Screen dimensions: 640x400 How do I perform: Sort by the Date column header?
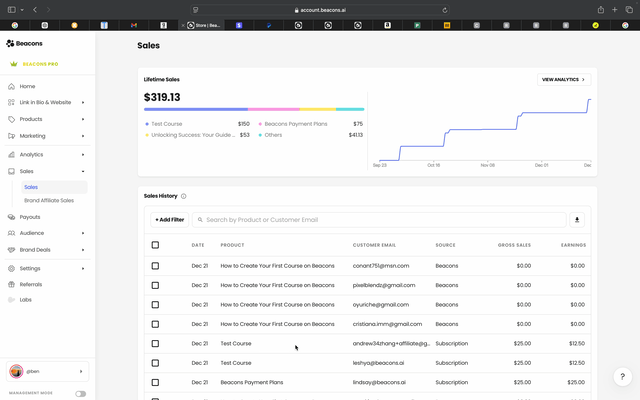(x=198, y=245)
